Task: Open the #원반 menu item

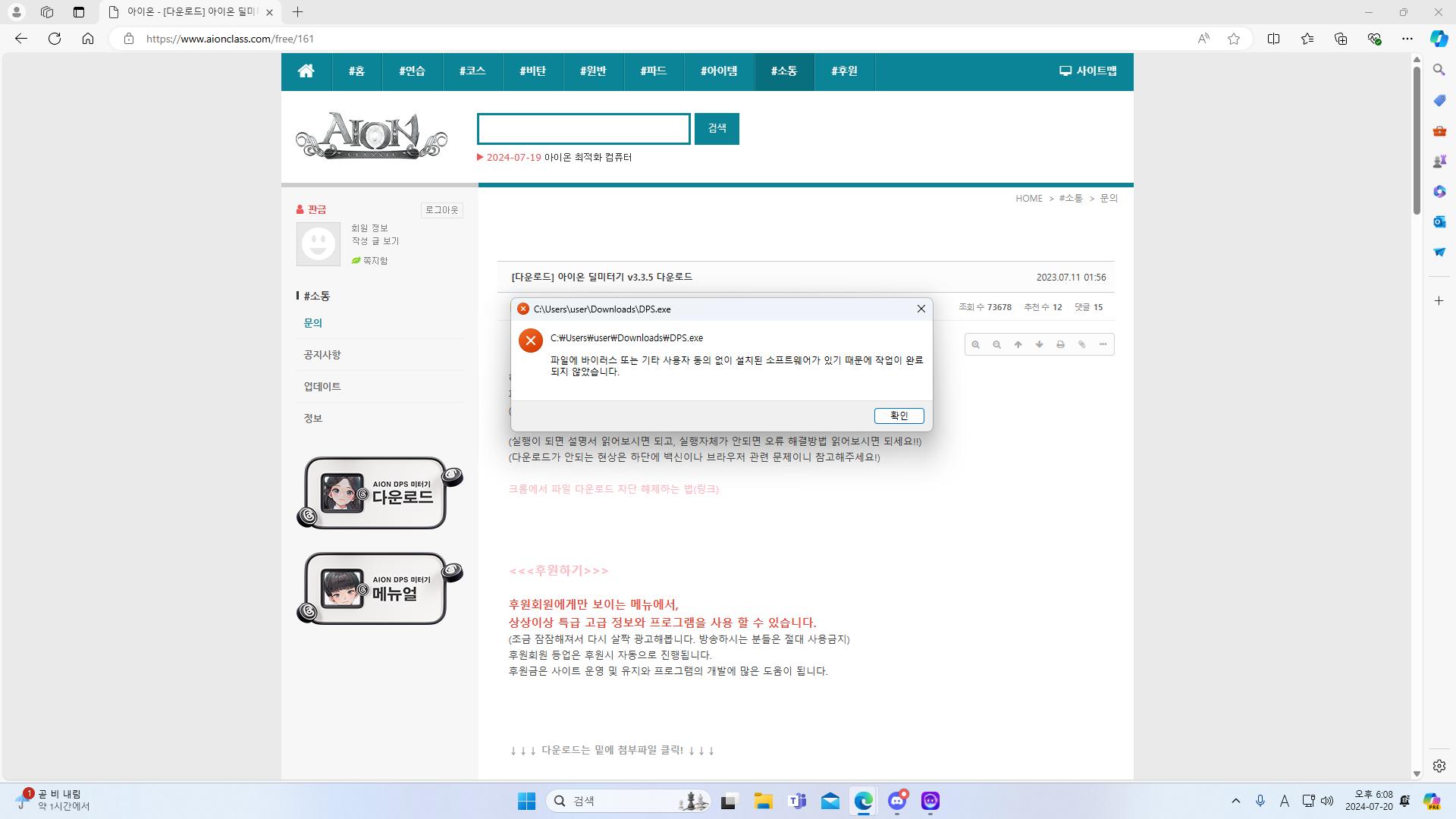Action: tap(593, 71)
